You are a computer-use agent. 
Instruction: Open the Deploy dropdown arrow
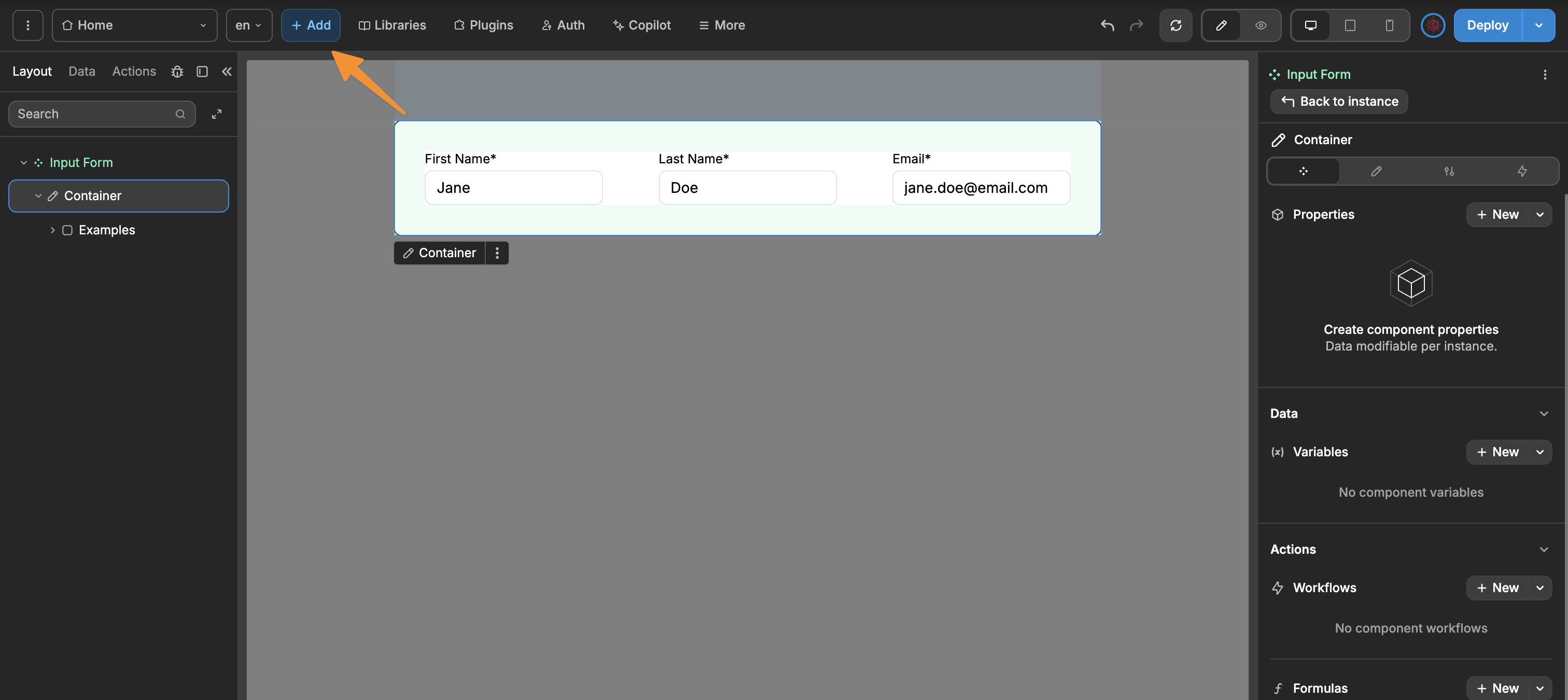pyautogui.click(x=1538, y=25)
